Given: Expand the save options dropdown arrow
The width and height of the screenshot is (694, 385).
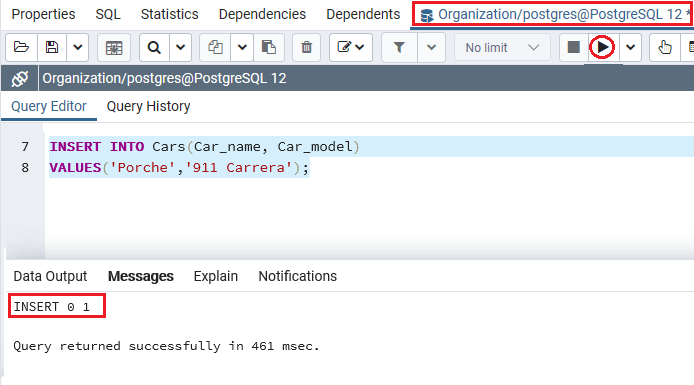Looking at the screenshot, I should point(77,47).
